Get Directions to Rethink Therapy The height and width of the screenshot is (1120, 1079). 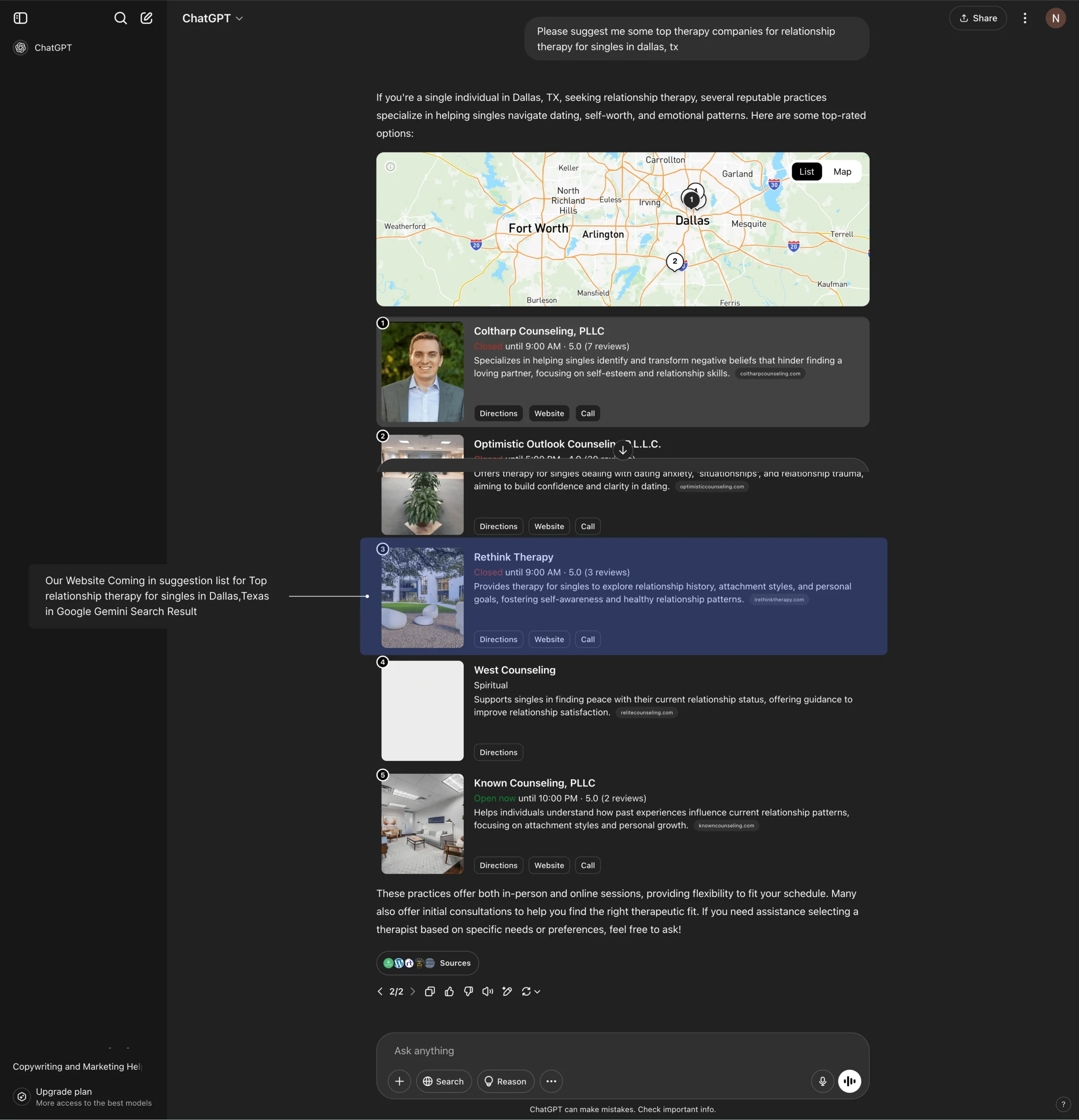[x=498, y=639]
